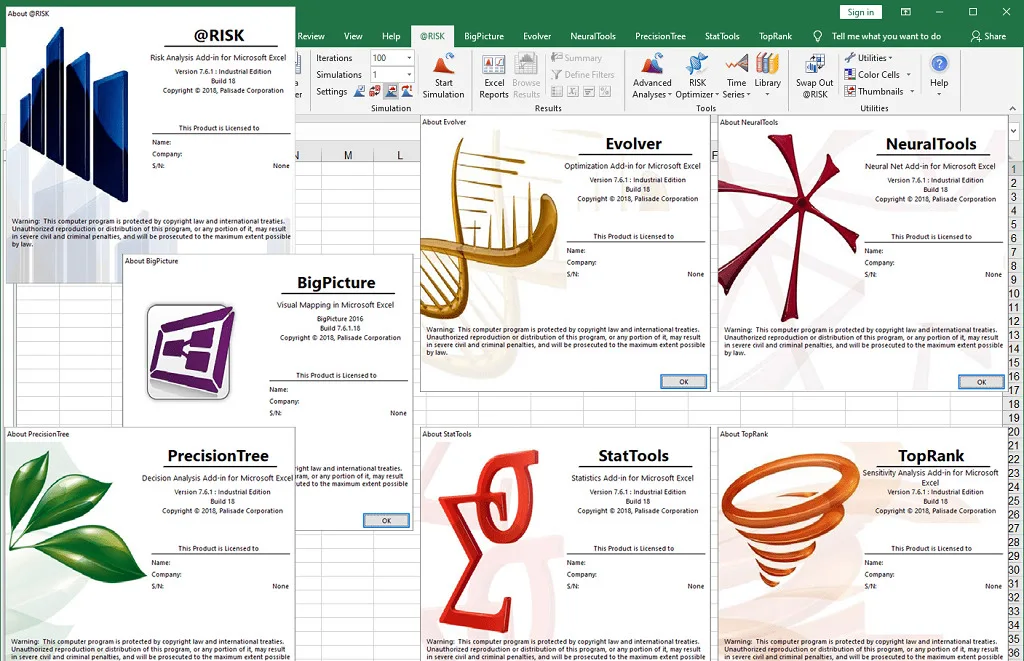Click the Ribbon Display Options icon
Viewport: 1024px width, 661px height.
(x=906, y=12)
